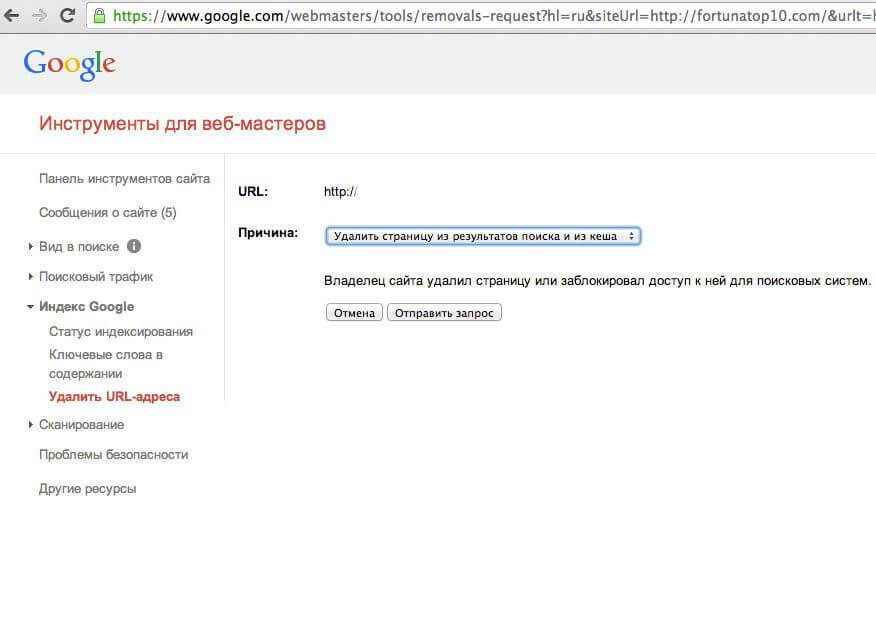Click the green SSL padlock icon

click(99, 15)
